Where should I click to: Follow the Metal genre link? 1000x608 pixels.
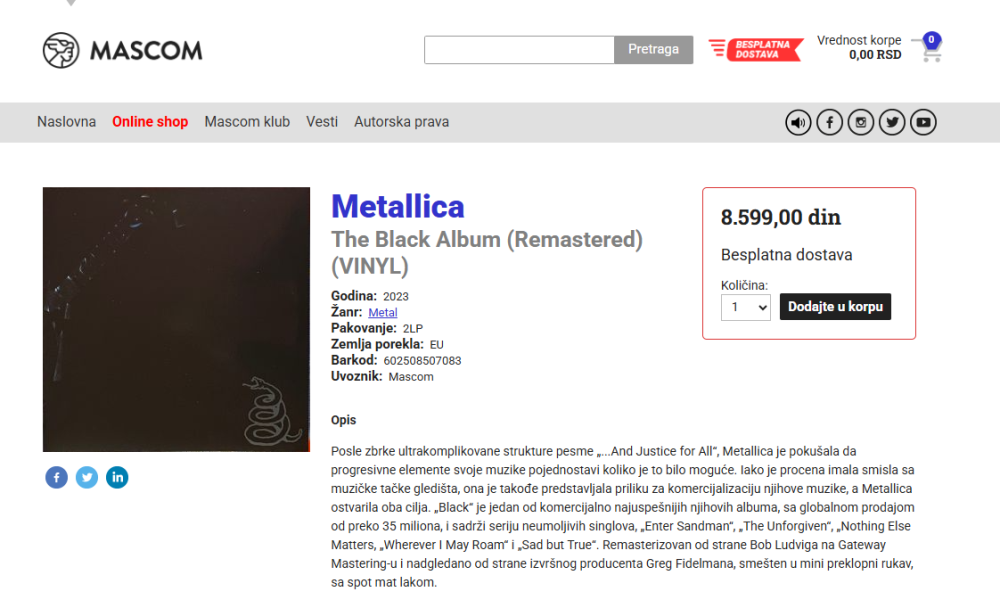tap(383, 313)
